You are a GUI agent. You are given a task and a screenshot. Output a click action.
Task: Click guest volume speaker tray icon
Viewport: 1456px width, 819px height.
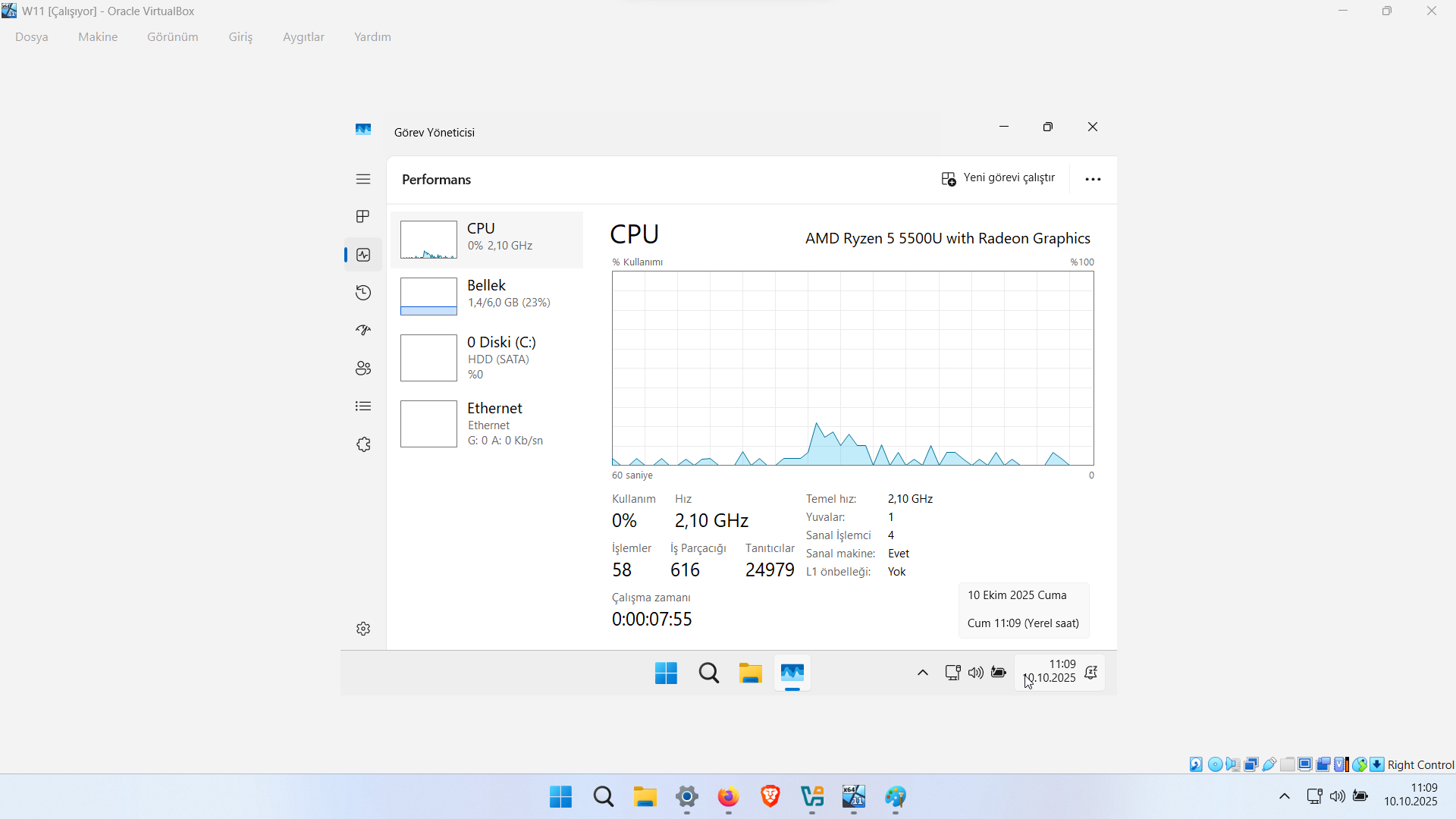(x=976, y=673)
